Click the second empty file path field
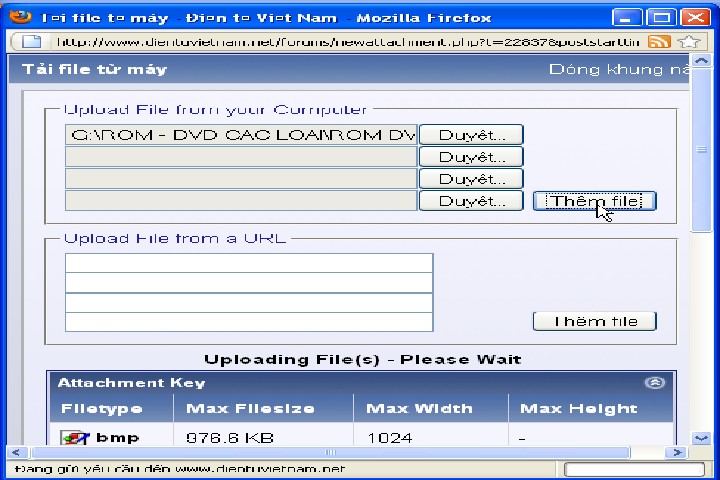The height and width of the screenshot is (480, 720). click(x=241, y=157)
